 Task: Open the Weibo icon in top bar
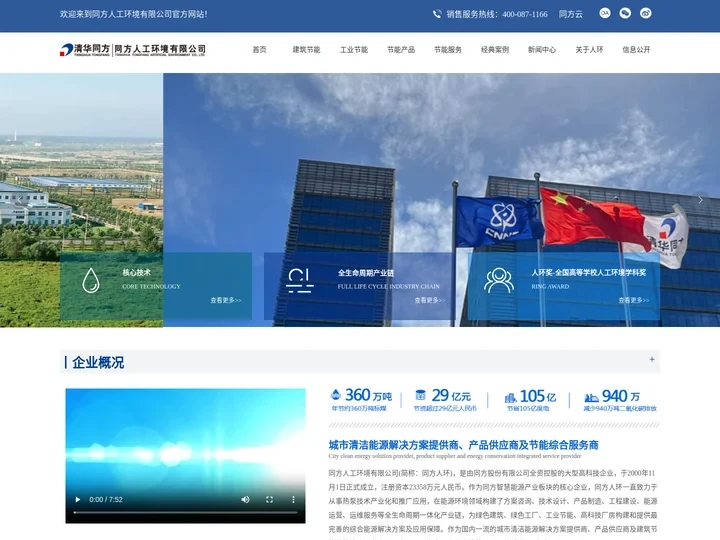(x=646, y=13)
